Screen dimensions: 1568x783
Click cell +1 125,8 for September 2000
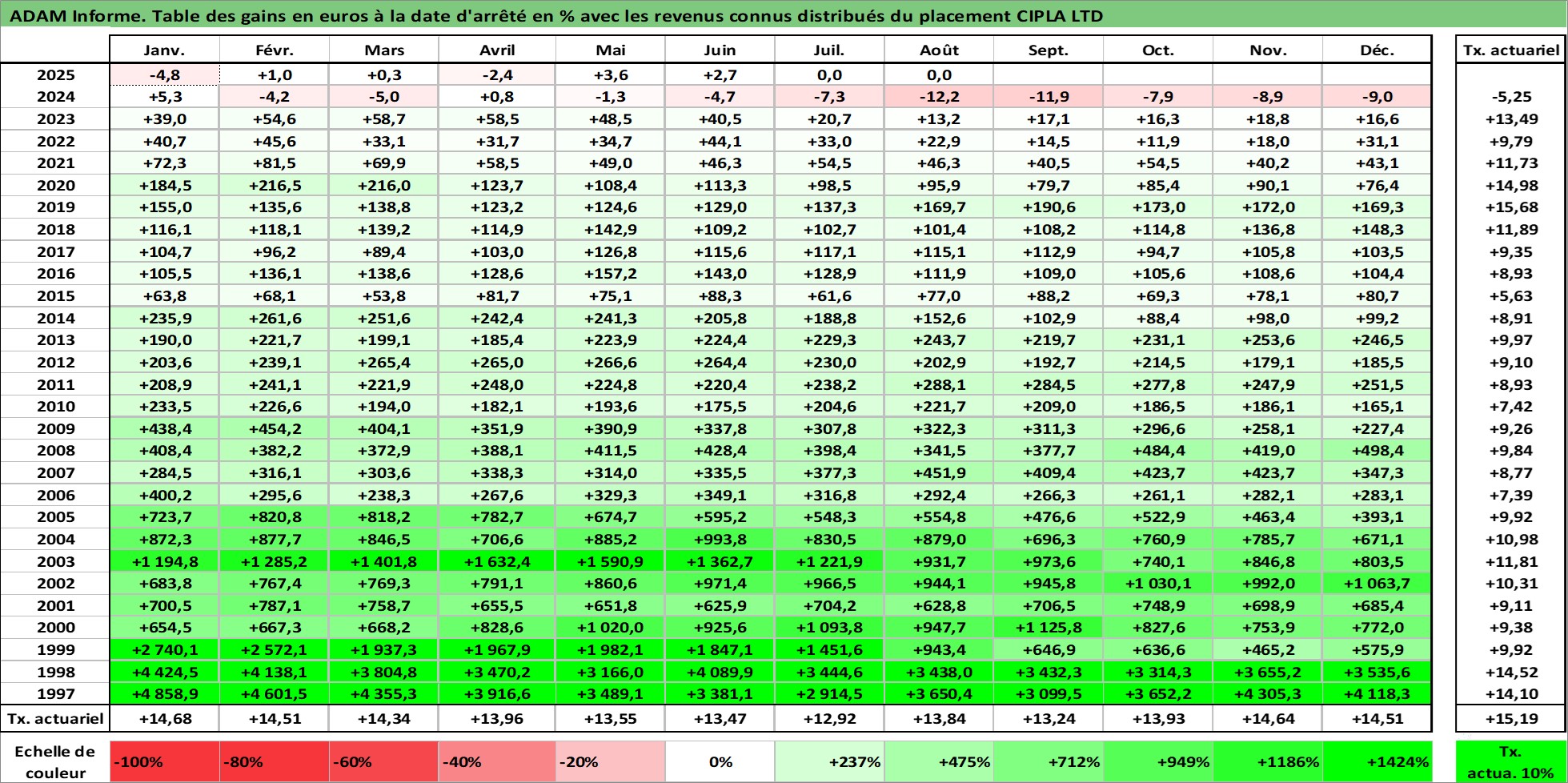click(x=1048, y=628)
